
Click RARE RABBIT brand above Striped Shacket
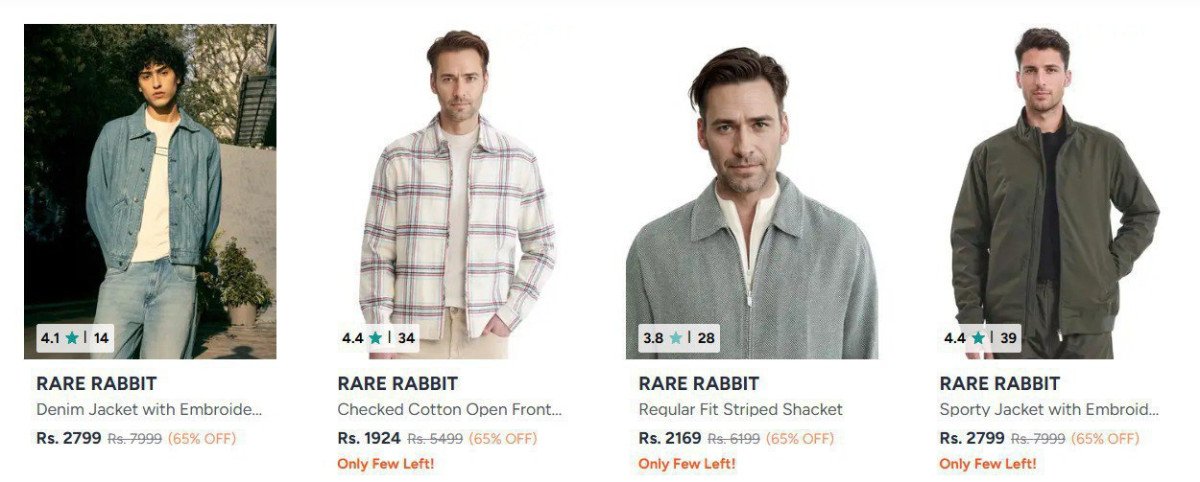coord(699,383)
